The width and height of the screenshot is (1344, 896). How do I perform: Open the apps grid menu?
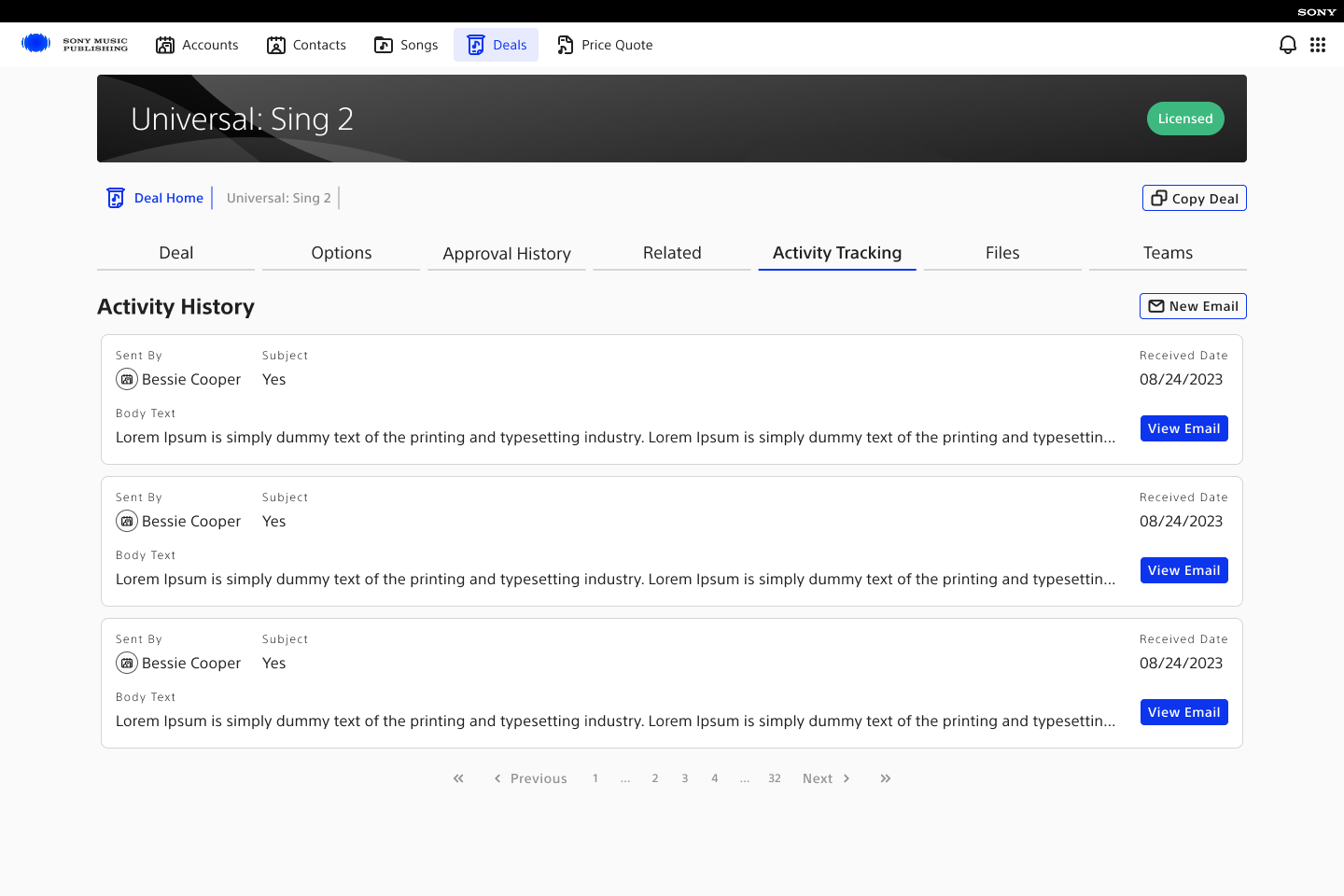point(1318,45)
